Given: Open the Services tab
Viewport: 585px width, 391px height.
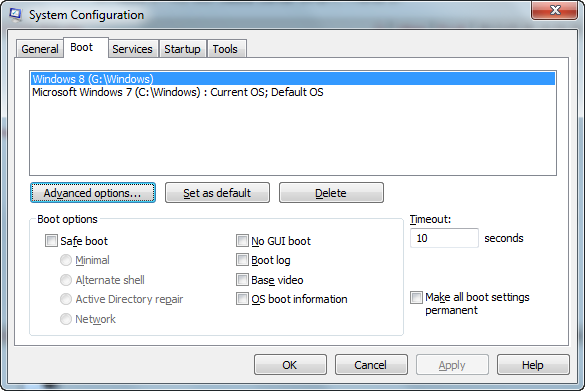Looking at the screenshot, I should tap(132, 49).
